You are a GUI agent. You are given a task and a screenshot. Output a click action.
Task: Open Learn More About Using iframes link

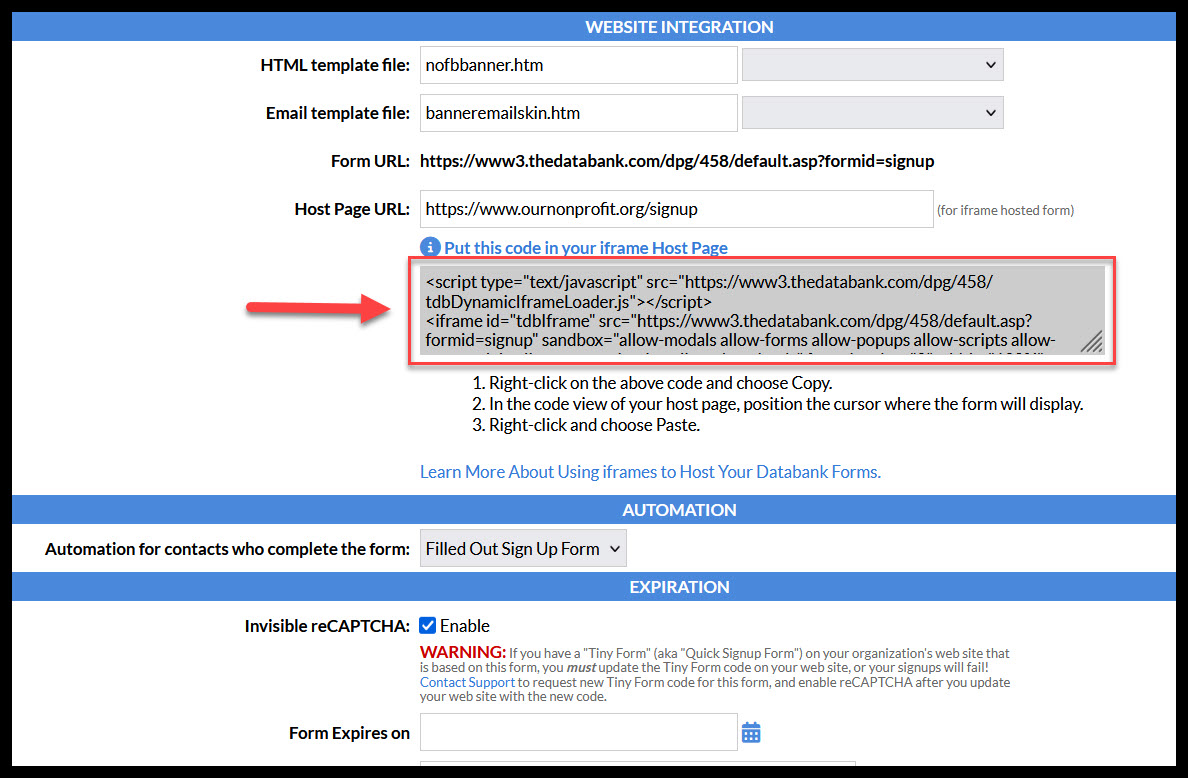(650, 472)
